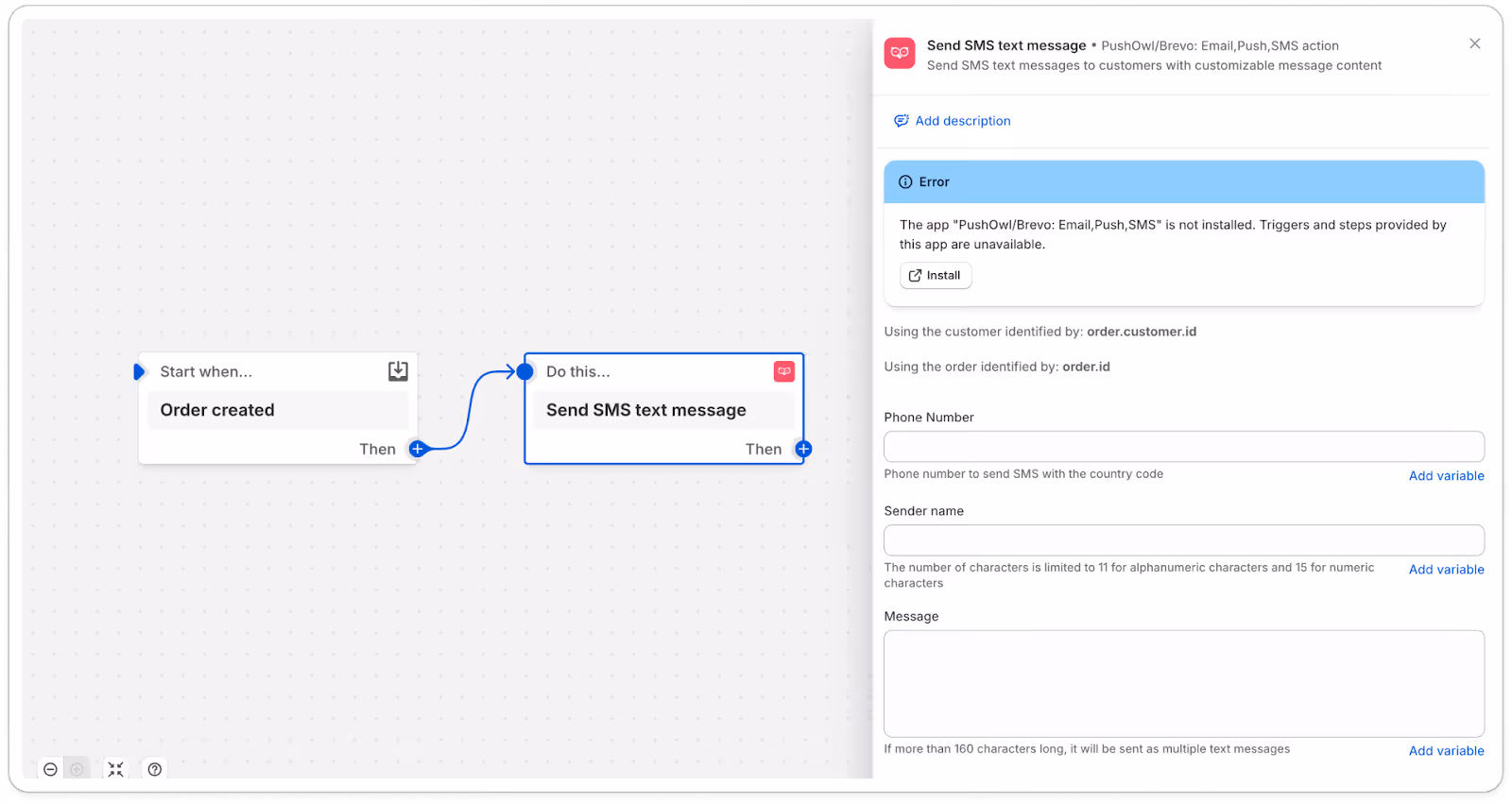
Task: Click the Install button
Action: click(936, 275)
